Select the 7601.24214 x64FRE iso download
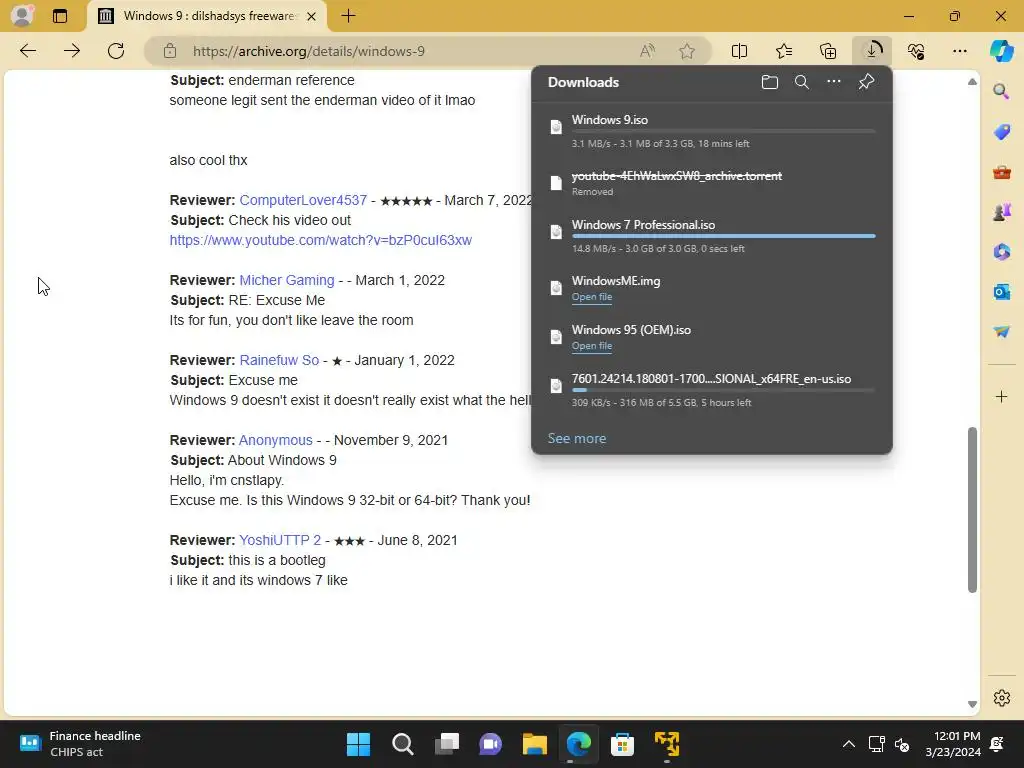 [712, 390]
